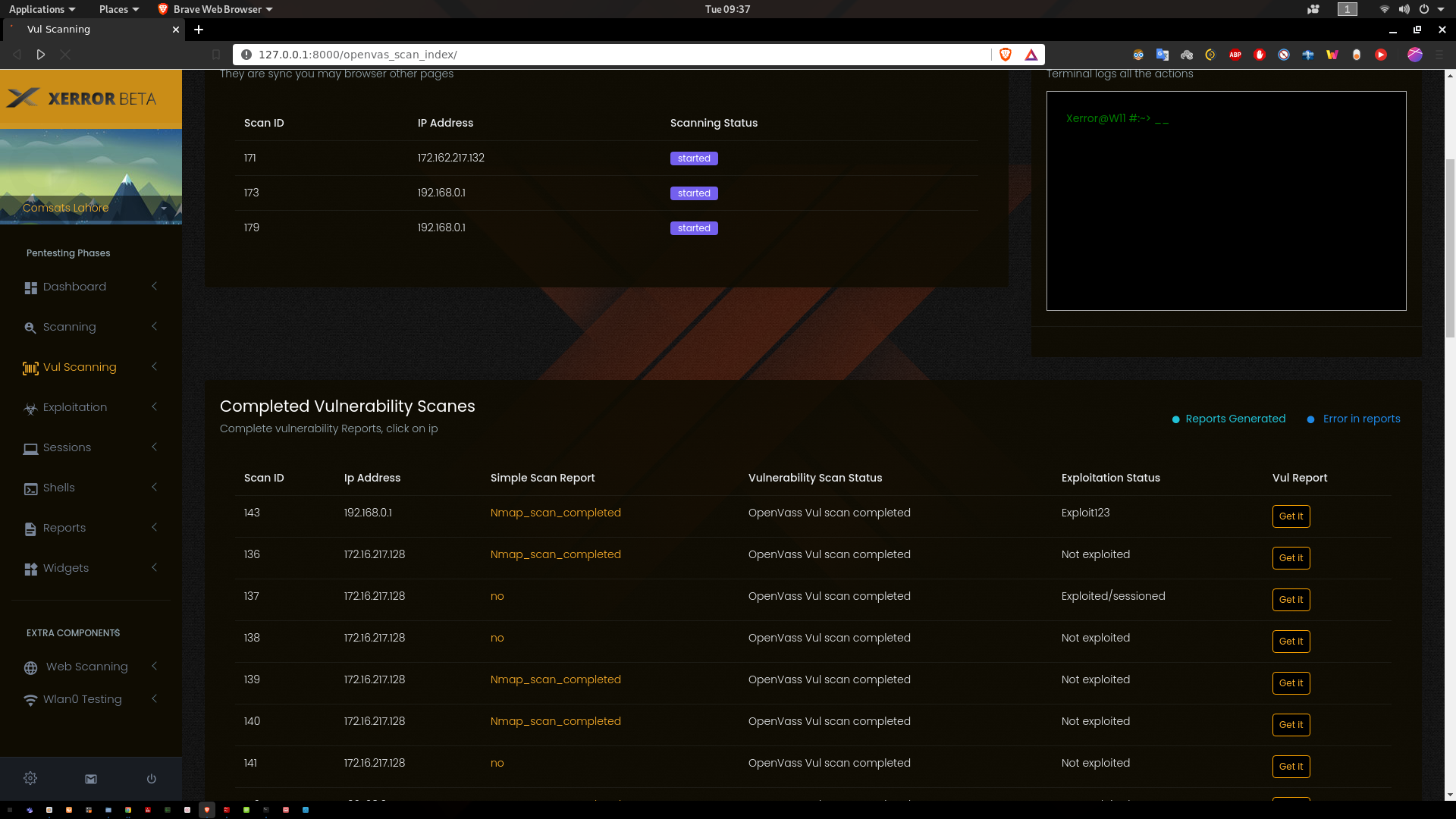Expand the Comsats Lahore profile dropdown
Image resolution: width=1456 pixels, height=819 pixels.
(163, 208)
